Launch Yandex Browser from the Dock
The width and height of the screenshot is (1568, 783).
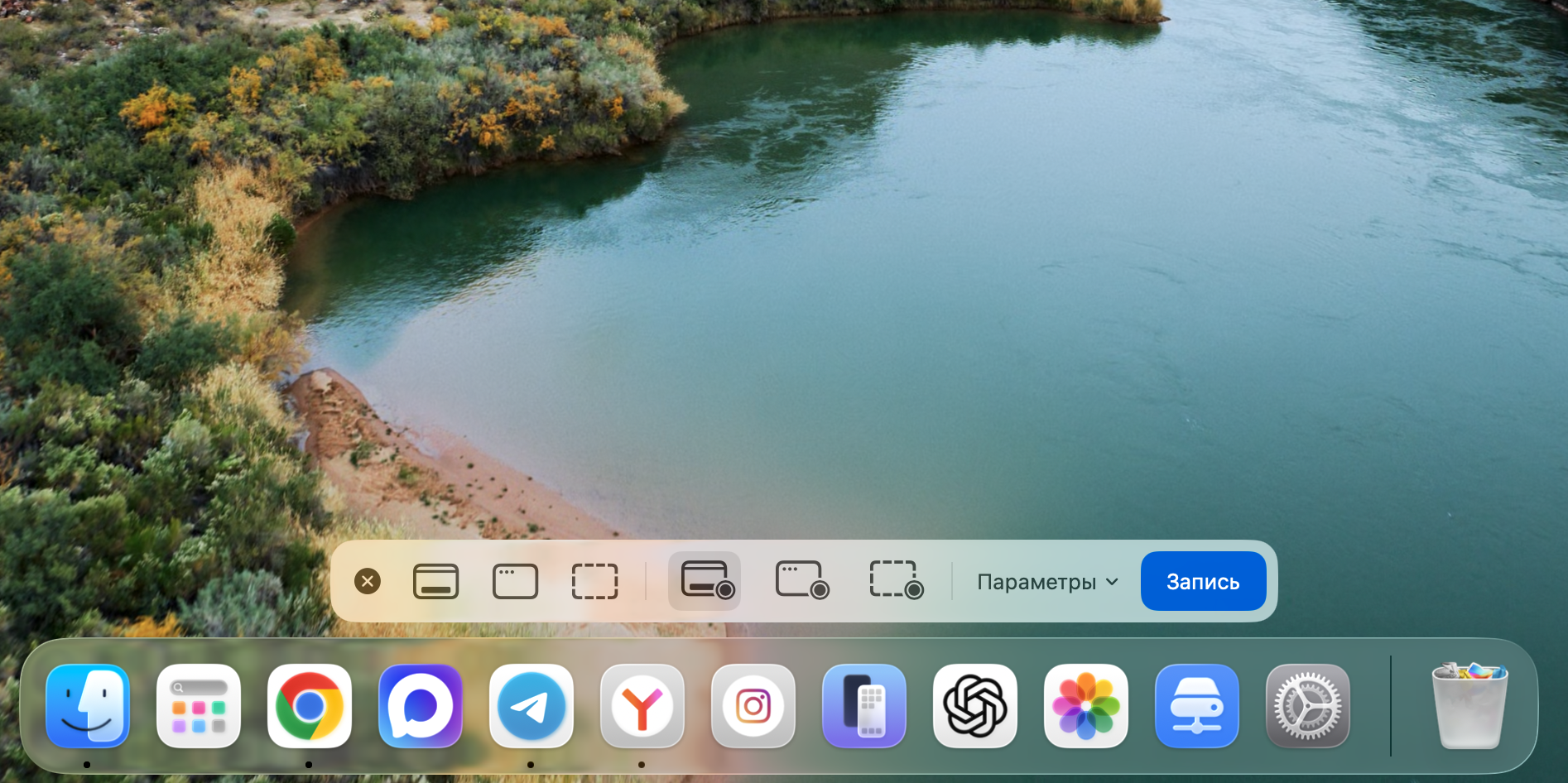point(642,706)
